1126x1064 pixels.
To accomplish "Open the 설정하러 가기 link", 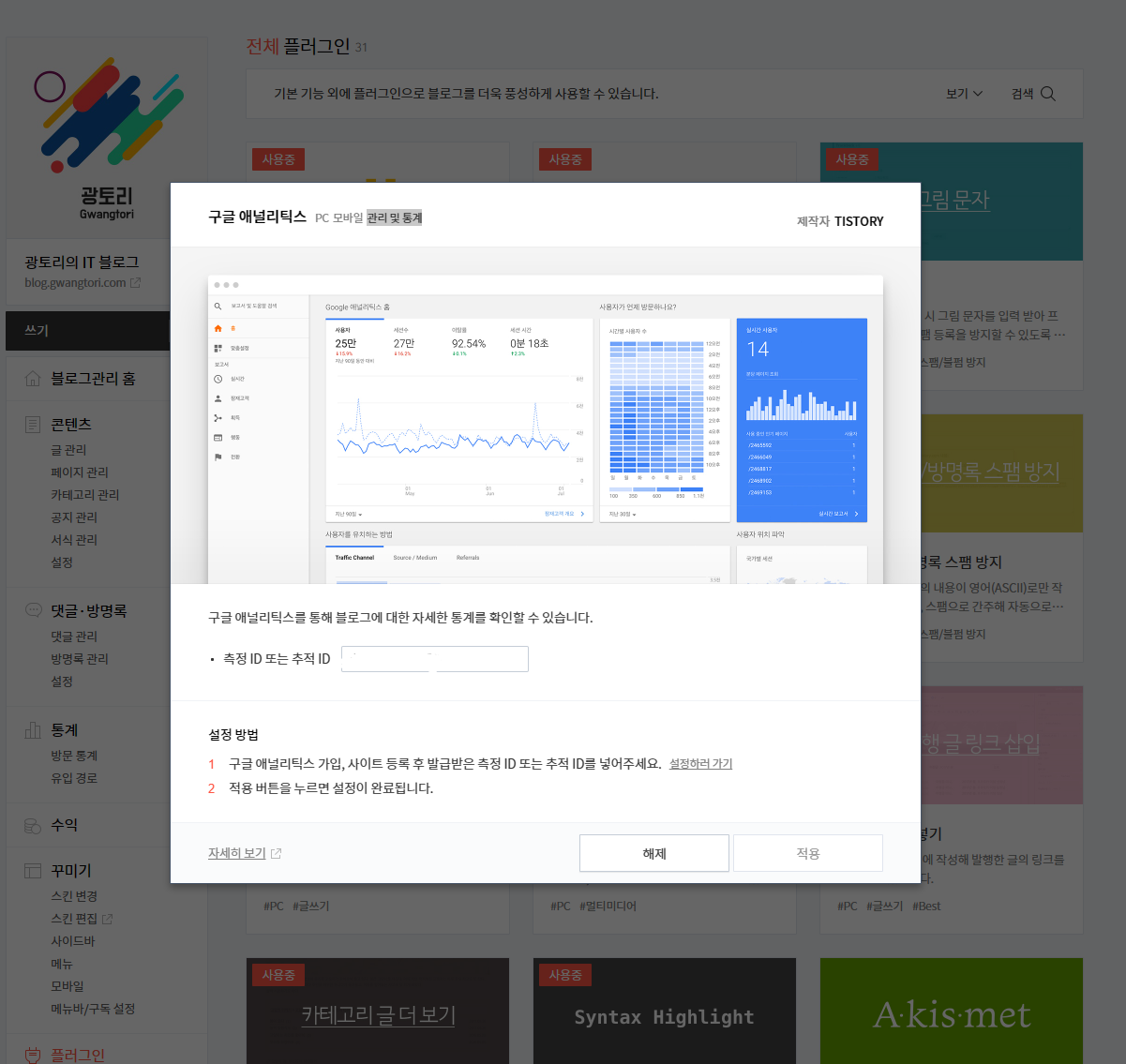I will (x=700, y=763).
